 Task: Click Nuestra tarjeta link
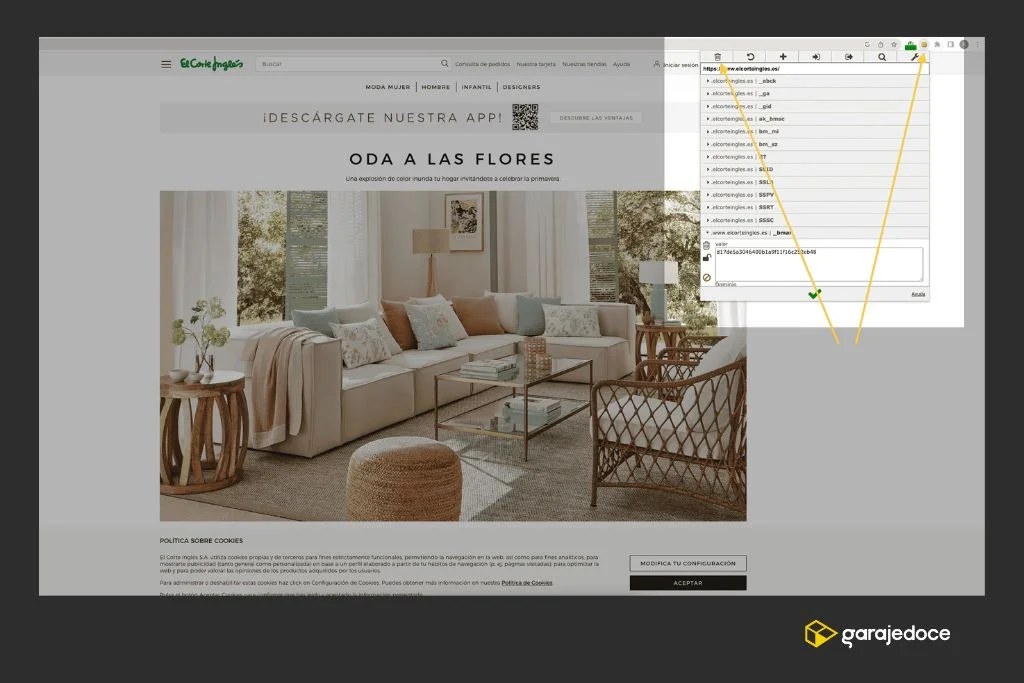point(536,64)
